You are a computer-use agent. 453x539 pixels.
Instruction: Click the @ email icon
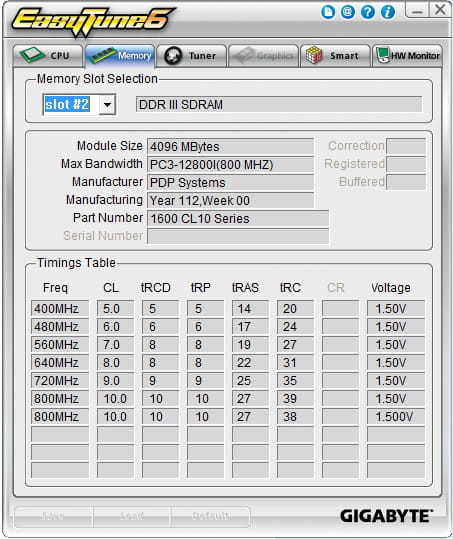(348, 12)
